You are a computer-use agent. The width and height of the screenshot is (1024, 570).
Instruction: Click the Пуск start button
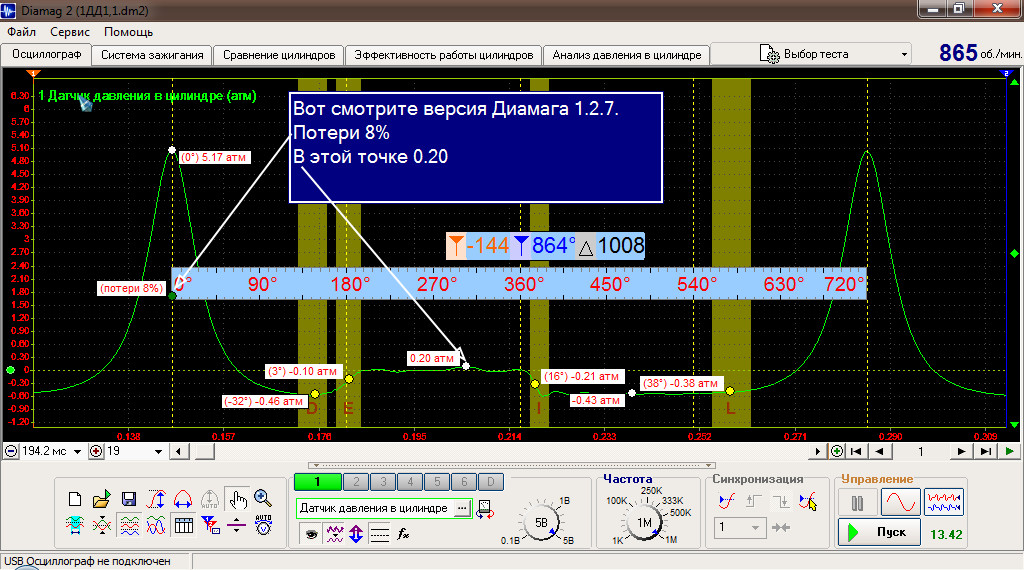pyautogui.click(x=879, y=532)
